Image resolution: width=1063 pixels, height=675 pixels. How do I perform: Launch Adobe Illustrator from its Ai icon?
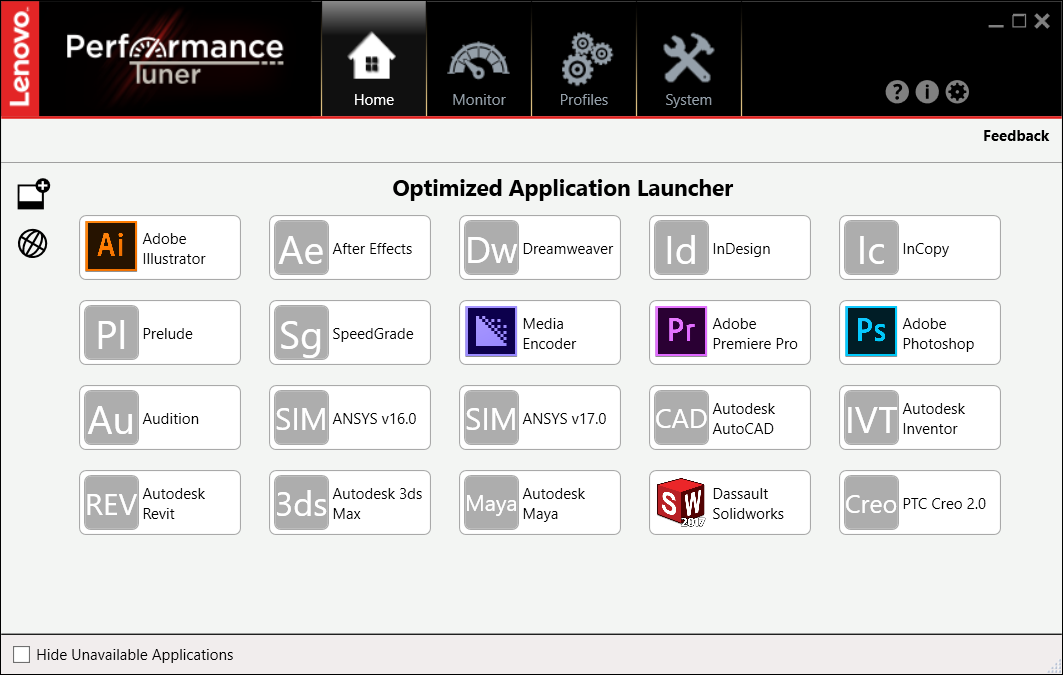point(111,247)
